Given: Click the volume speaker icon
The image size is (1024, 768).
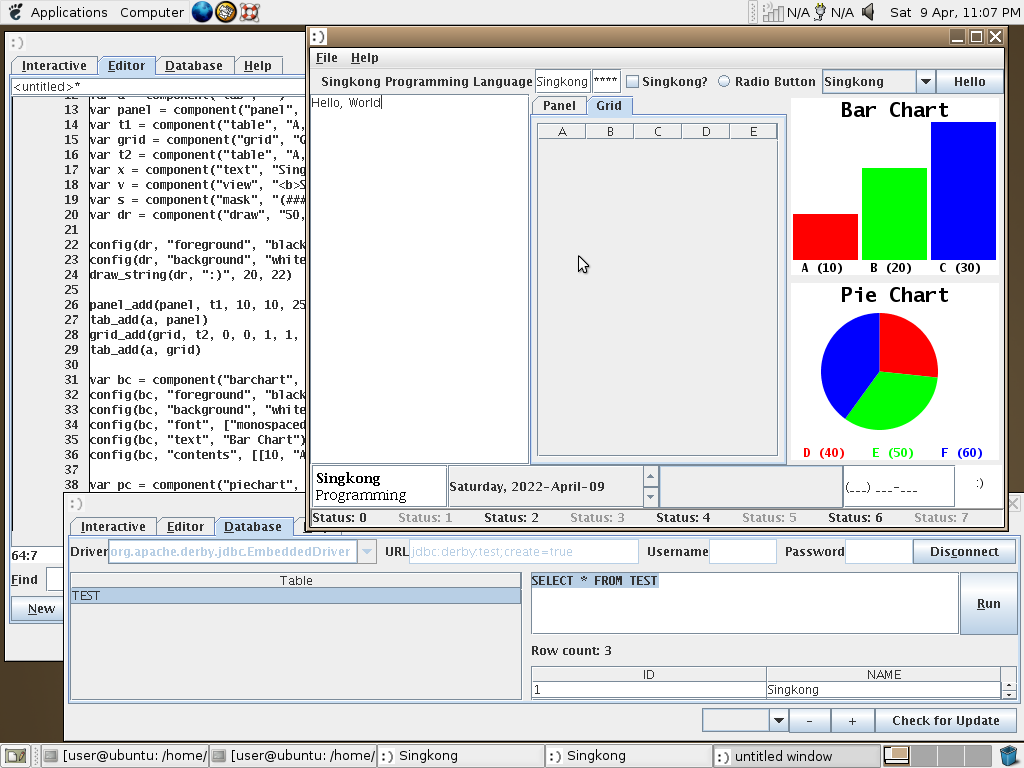Looking at the screenshot, I should 868,12.
